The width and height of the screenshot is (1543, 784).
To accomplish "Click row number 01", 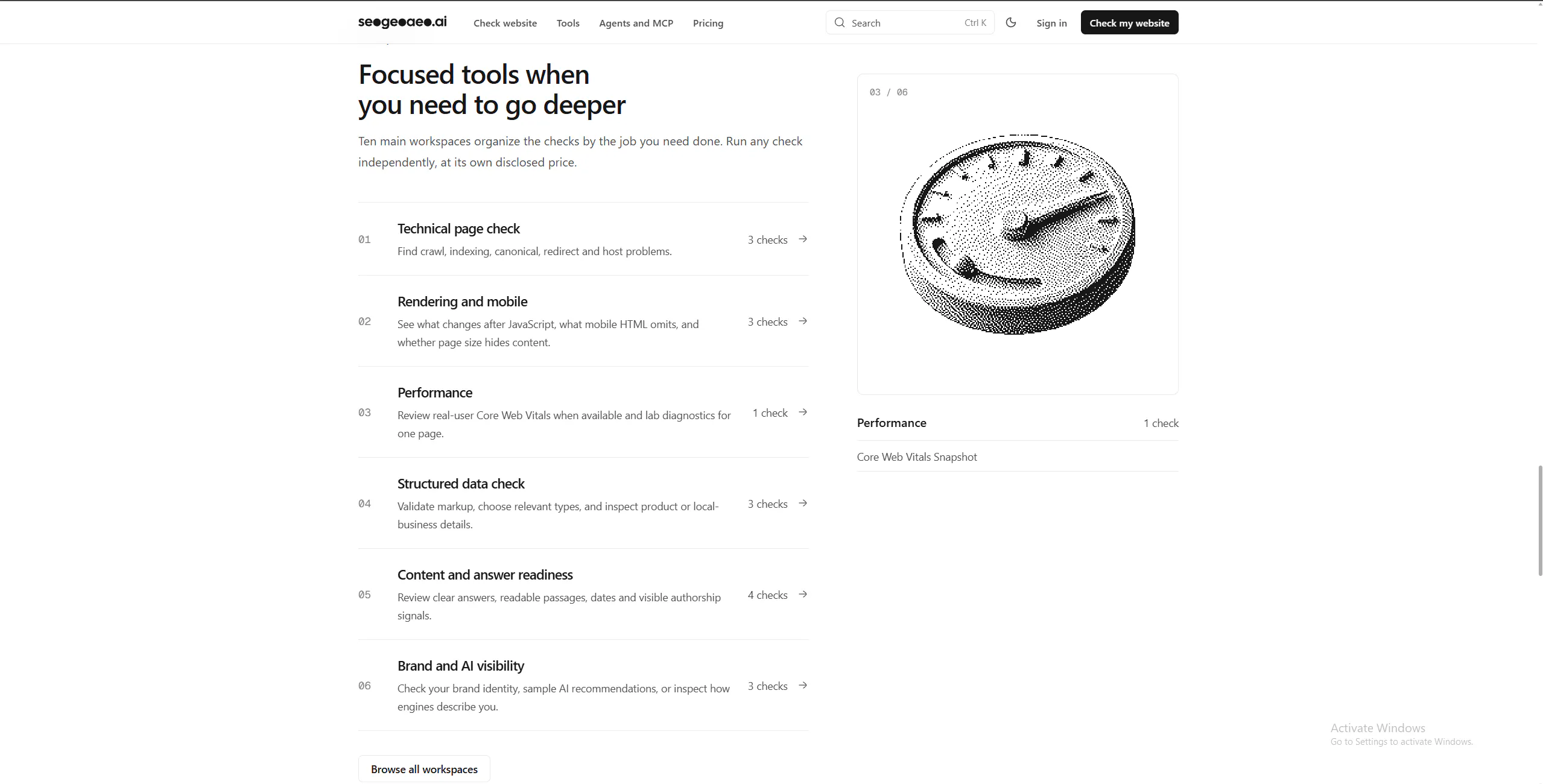I will click(x=364, y=239).
